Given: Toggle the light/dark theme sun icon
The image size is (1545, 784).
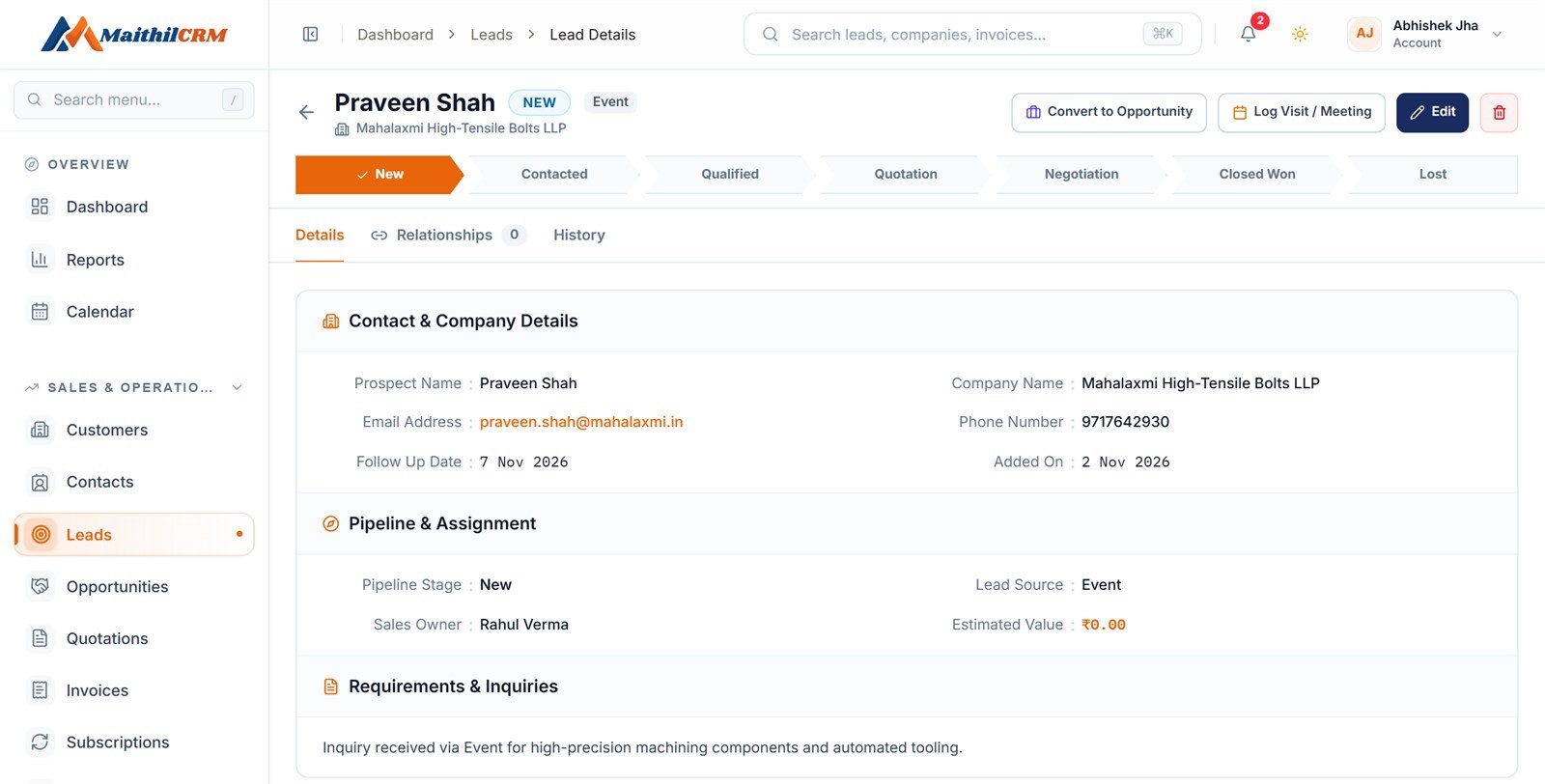Looking at the screenshot, I should coord(1300,35).
